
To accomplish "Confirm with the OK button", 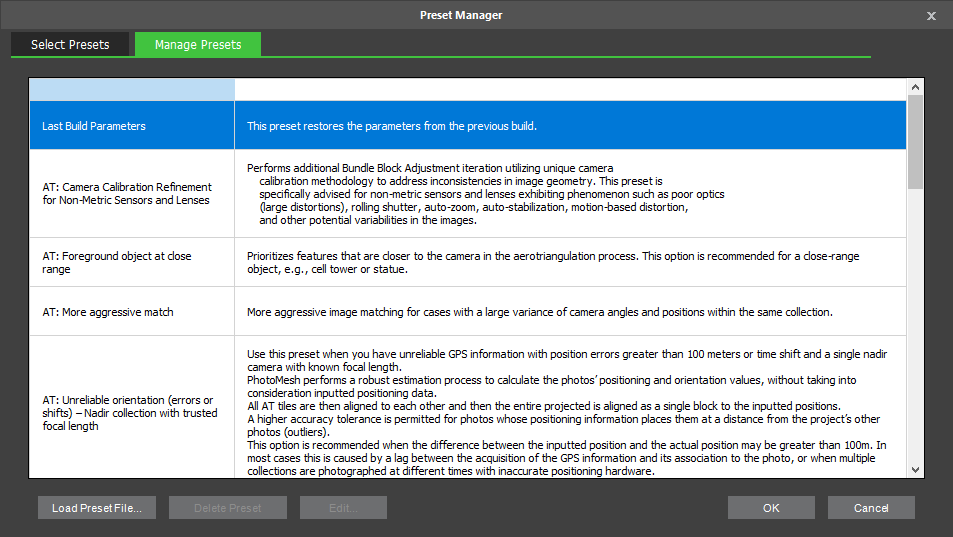I will 771,508.
